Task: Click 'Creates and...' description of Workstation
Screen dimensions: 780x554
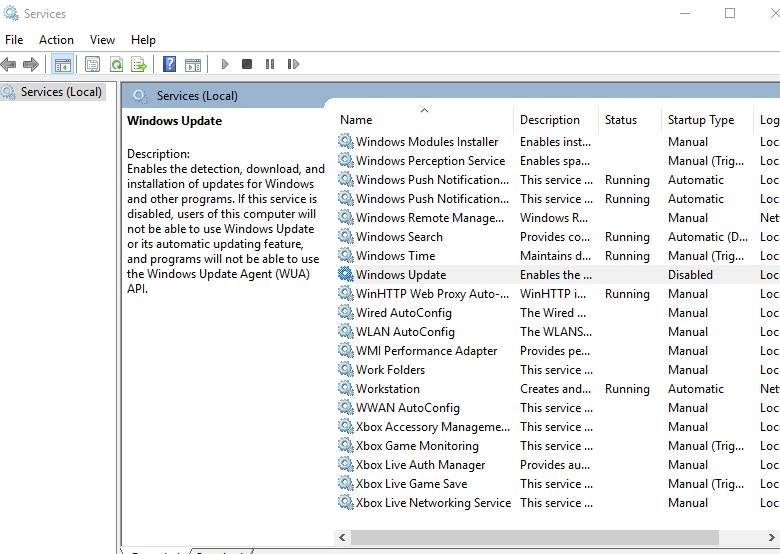Action: coord(556,389)
